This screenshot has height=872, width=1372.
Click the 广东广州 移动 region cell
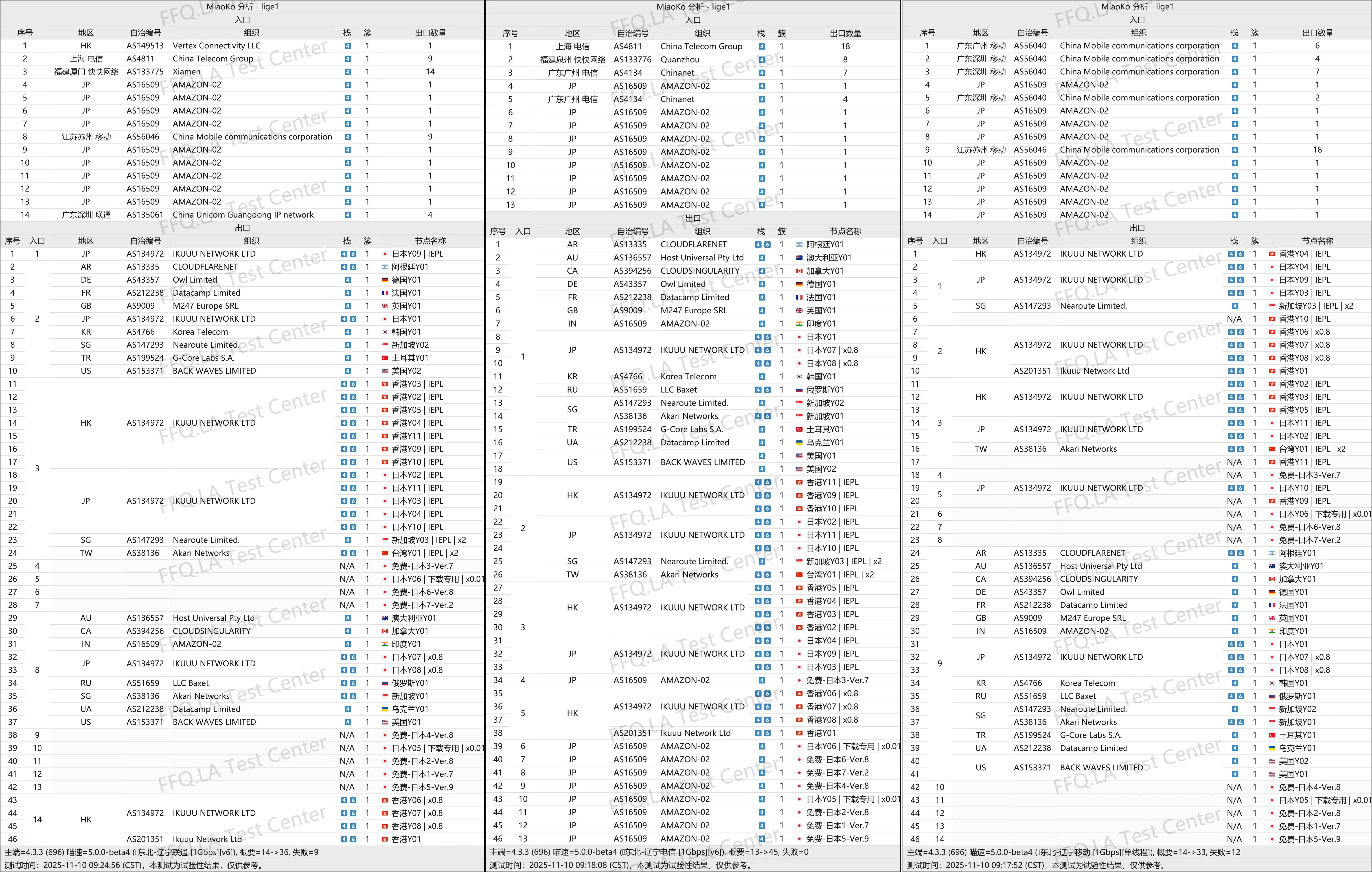pos(981,46)
